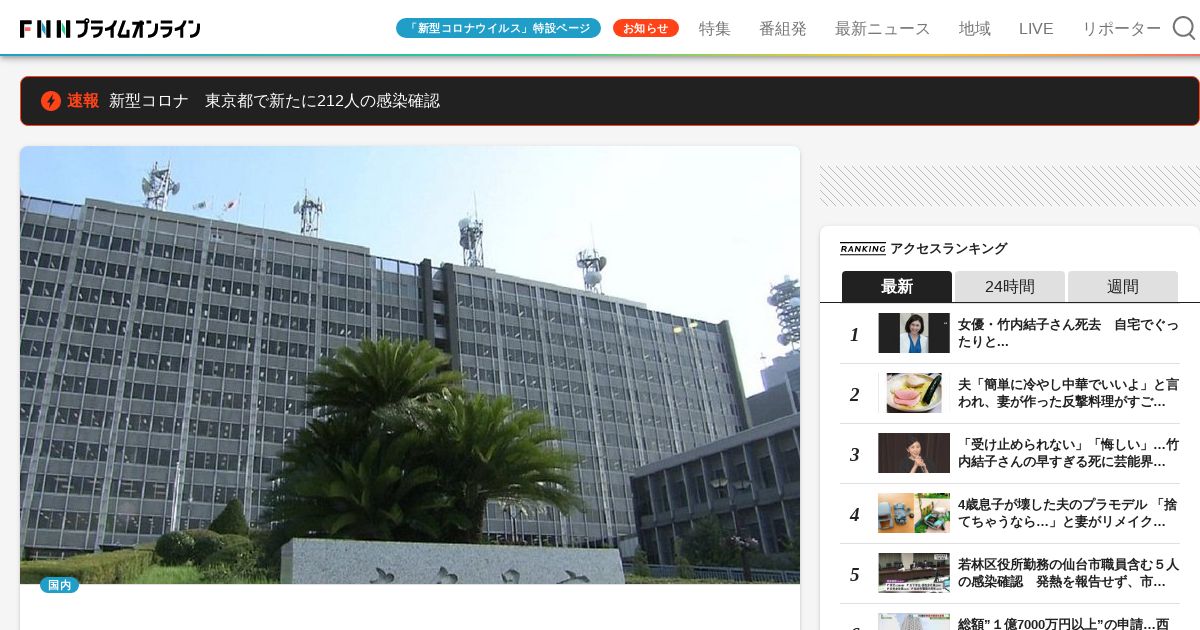Click the FNN Prime Online logo

click(110, 29)
